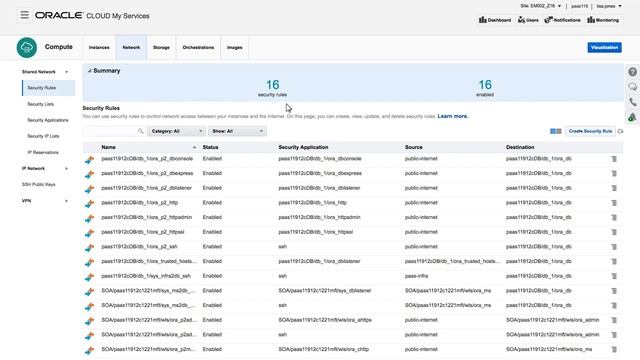Switch to the Instances tab
The image size is (640, 360).
[99, 47]
